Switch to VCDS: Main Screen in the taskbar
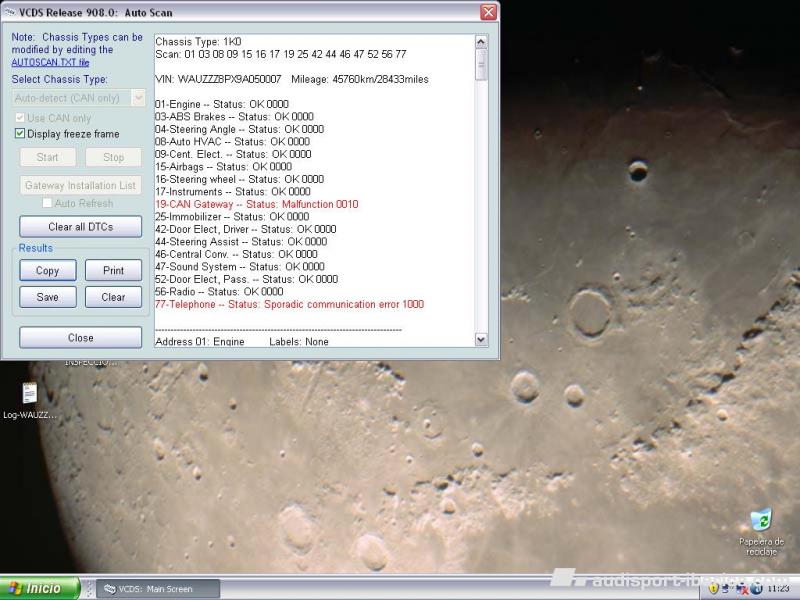The image size is (800, 600). (158, 589)
